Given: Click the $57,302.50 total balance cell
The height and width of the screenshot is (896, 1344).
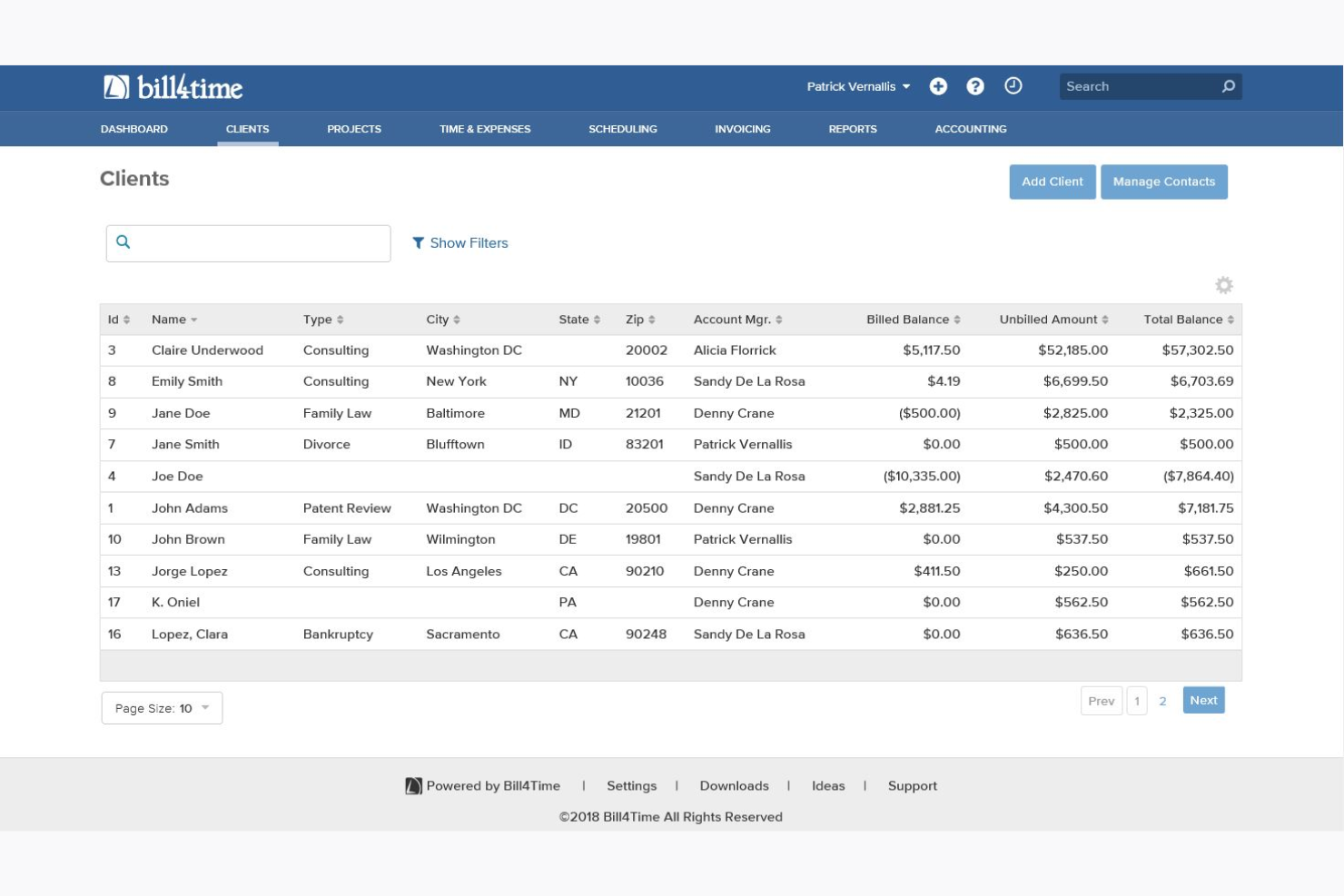Looking at the screenshot, I should pyautogui.click(x=1198, y=350).
